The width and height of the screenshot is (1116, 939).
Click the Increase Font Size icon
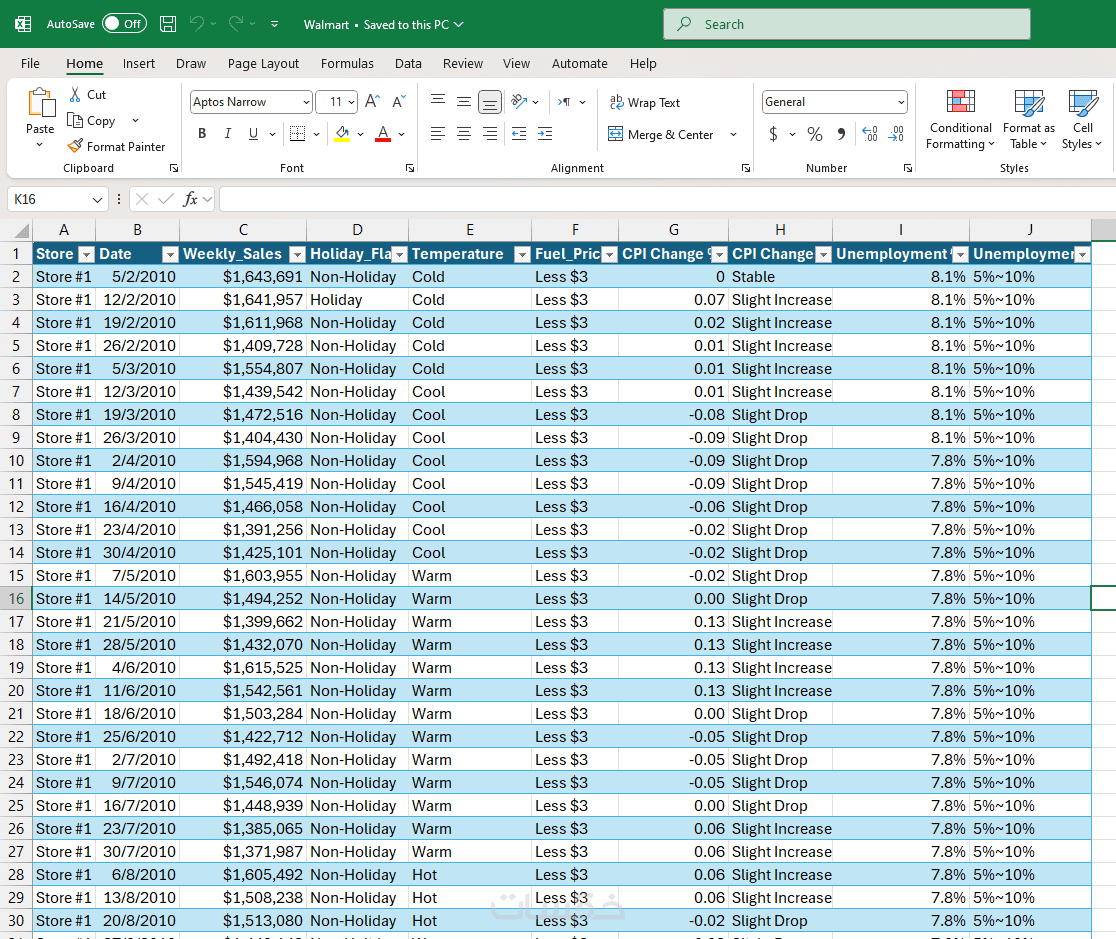coord(372,102)
